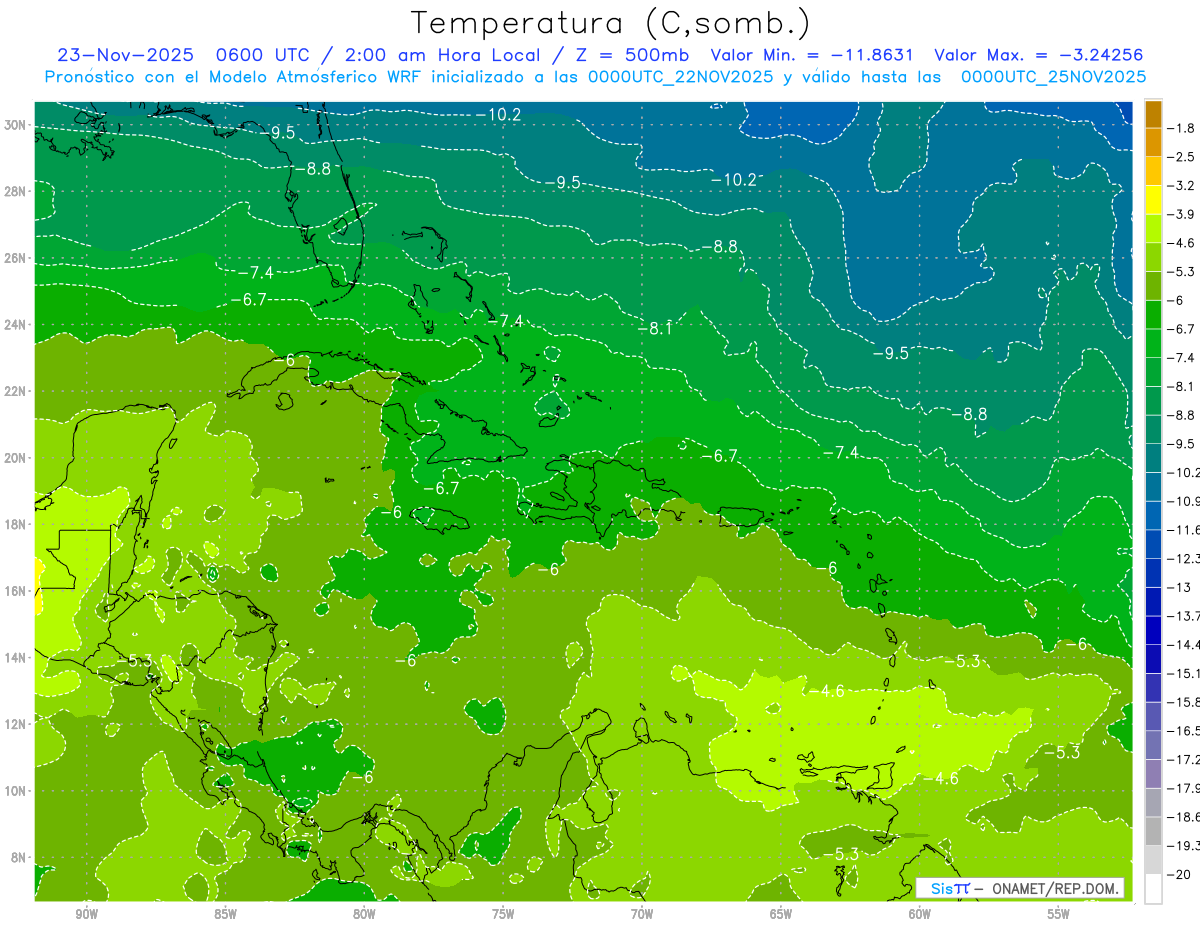Click the '16N' latitude axis label
The width and height of the screenshot is (1200, 927).
(x=16, y=591)
